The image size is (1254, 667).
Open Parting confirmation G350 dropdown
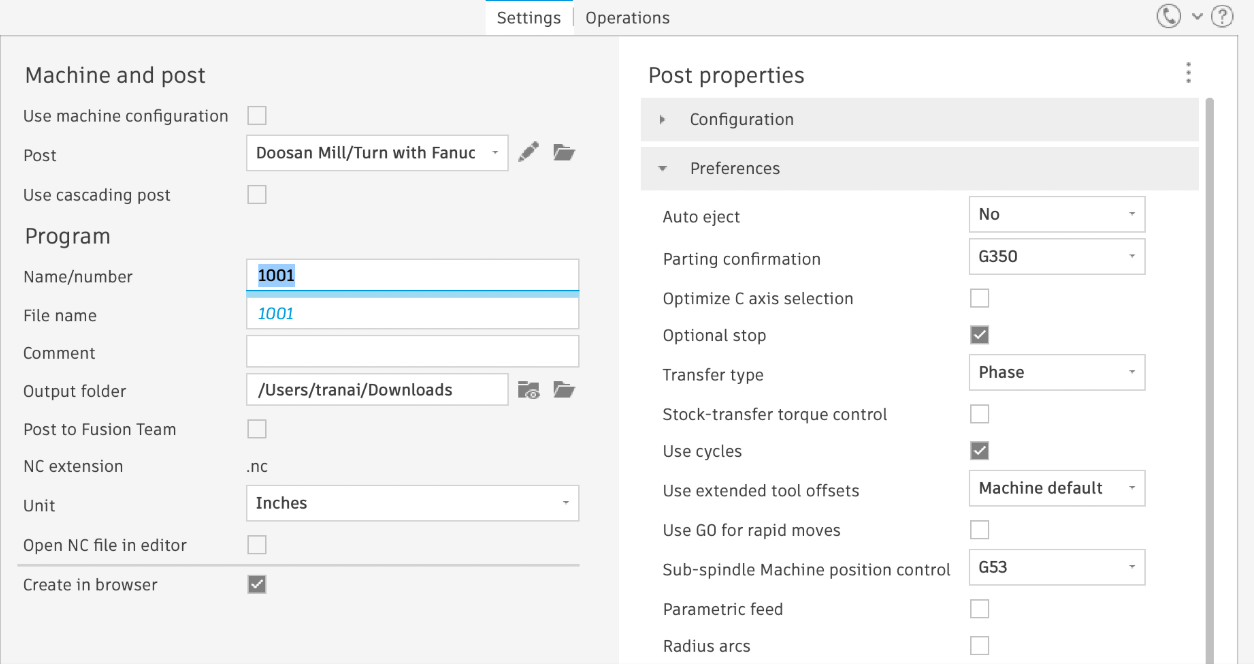(x=1056, y=257)
